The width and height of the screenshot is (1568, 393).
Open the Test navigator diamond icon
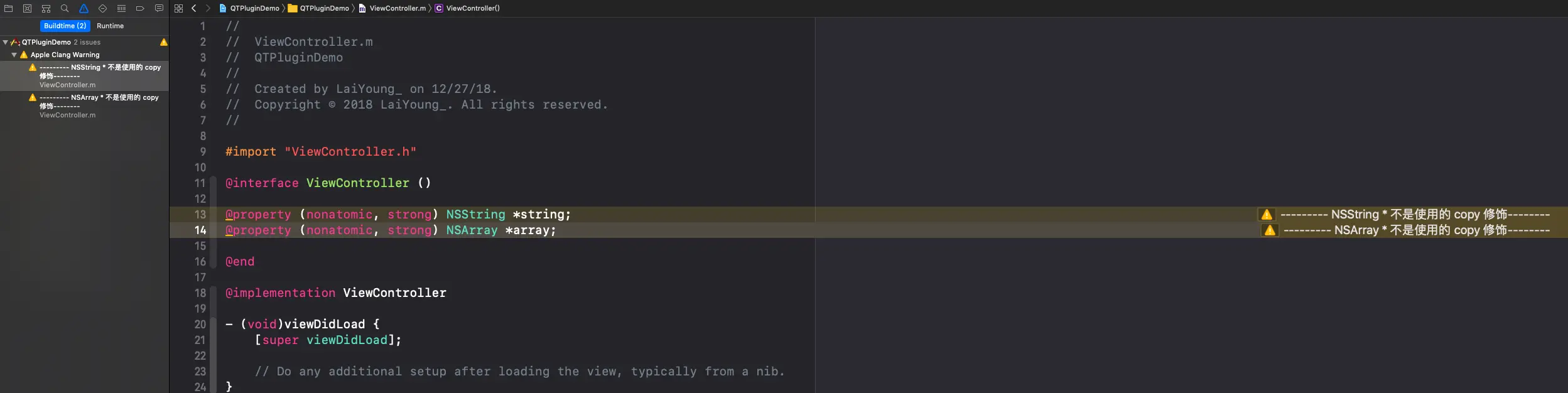pyautogui.click(x=102, y=8)
